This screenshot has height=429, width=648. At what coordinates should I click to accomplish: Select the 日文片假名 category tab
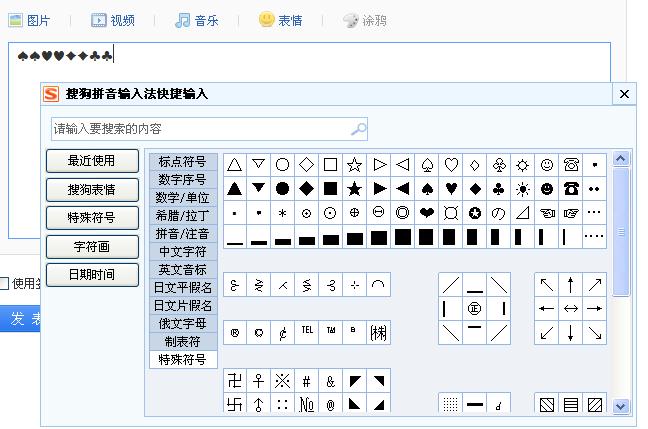(183, 306)
